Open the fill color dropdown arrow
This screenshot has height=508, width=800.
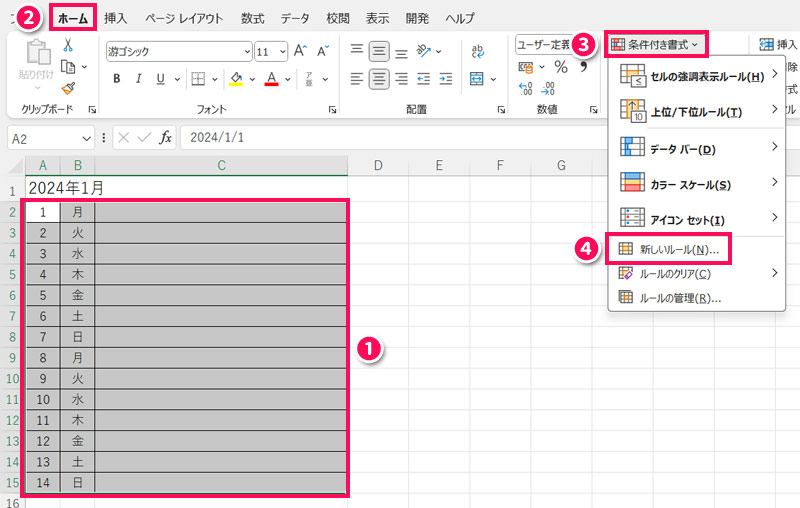(x=252, y=79)
